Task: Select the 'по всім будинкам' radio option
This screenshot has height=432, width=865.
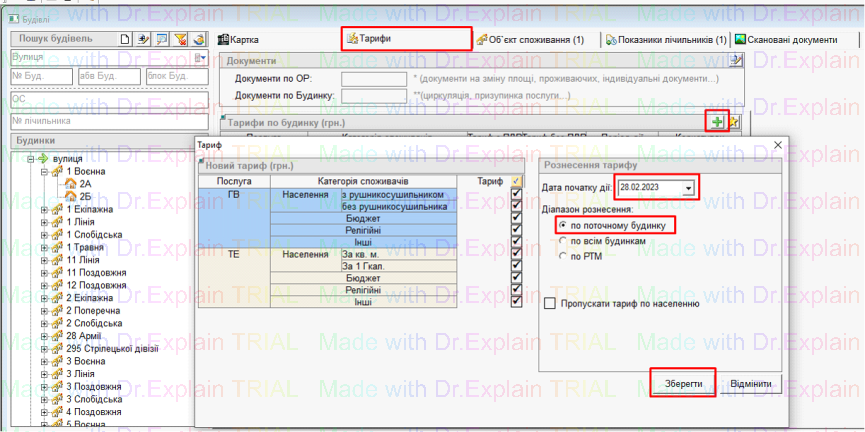Action: pos(561,241)
